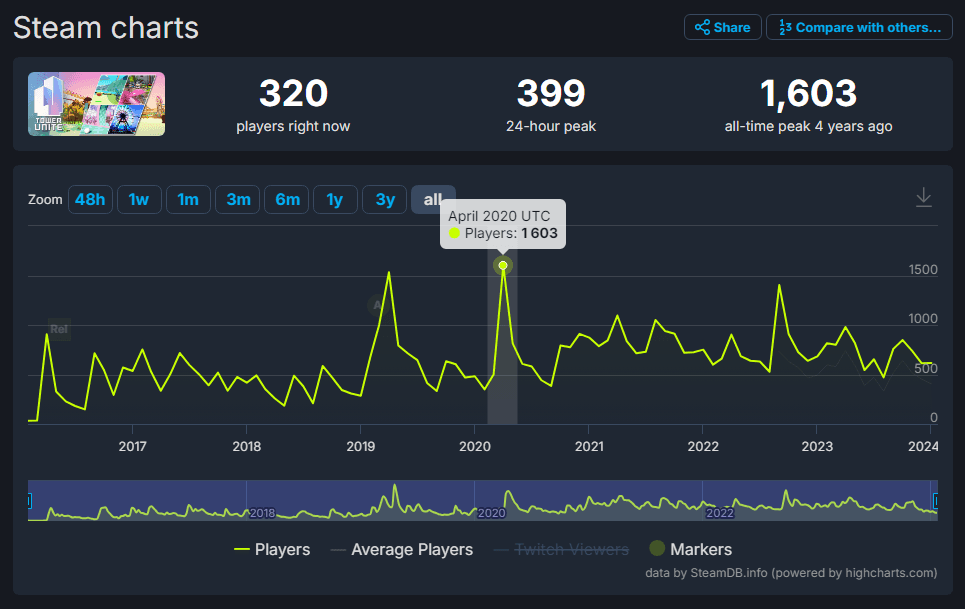This screenshot has height=609, width=965.
Task: Click the 1500 y-axis label
Action: (x=923, y=269)
